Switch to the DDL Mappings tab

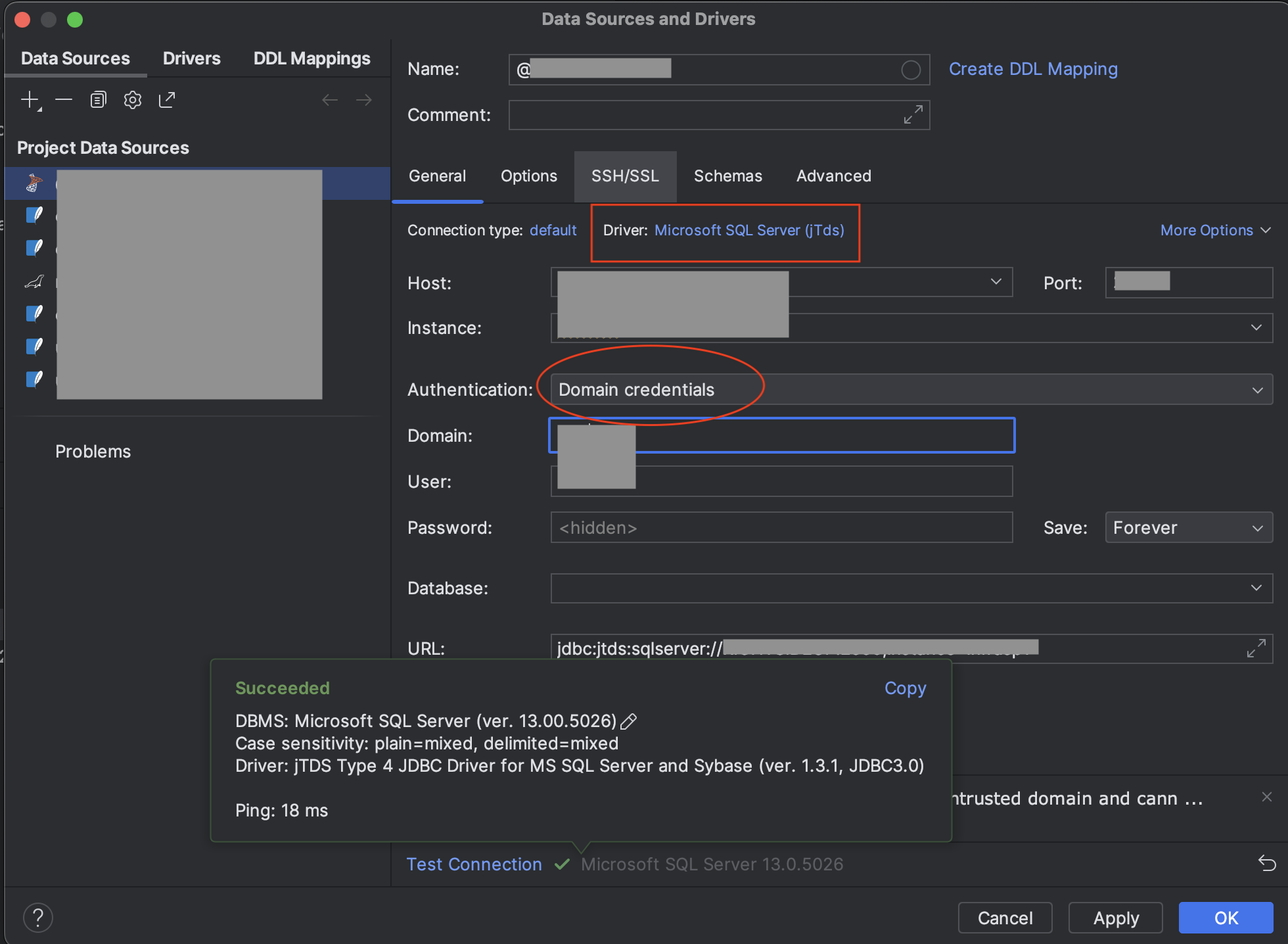[311, 59]
